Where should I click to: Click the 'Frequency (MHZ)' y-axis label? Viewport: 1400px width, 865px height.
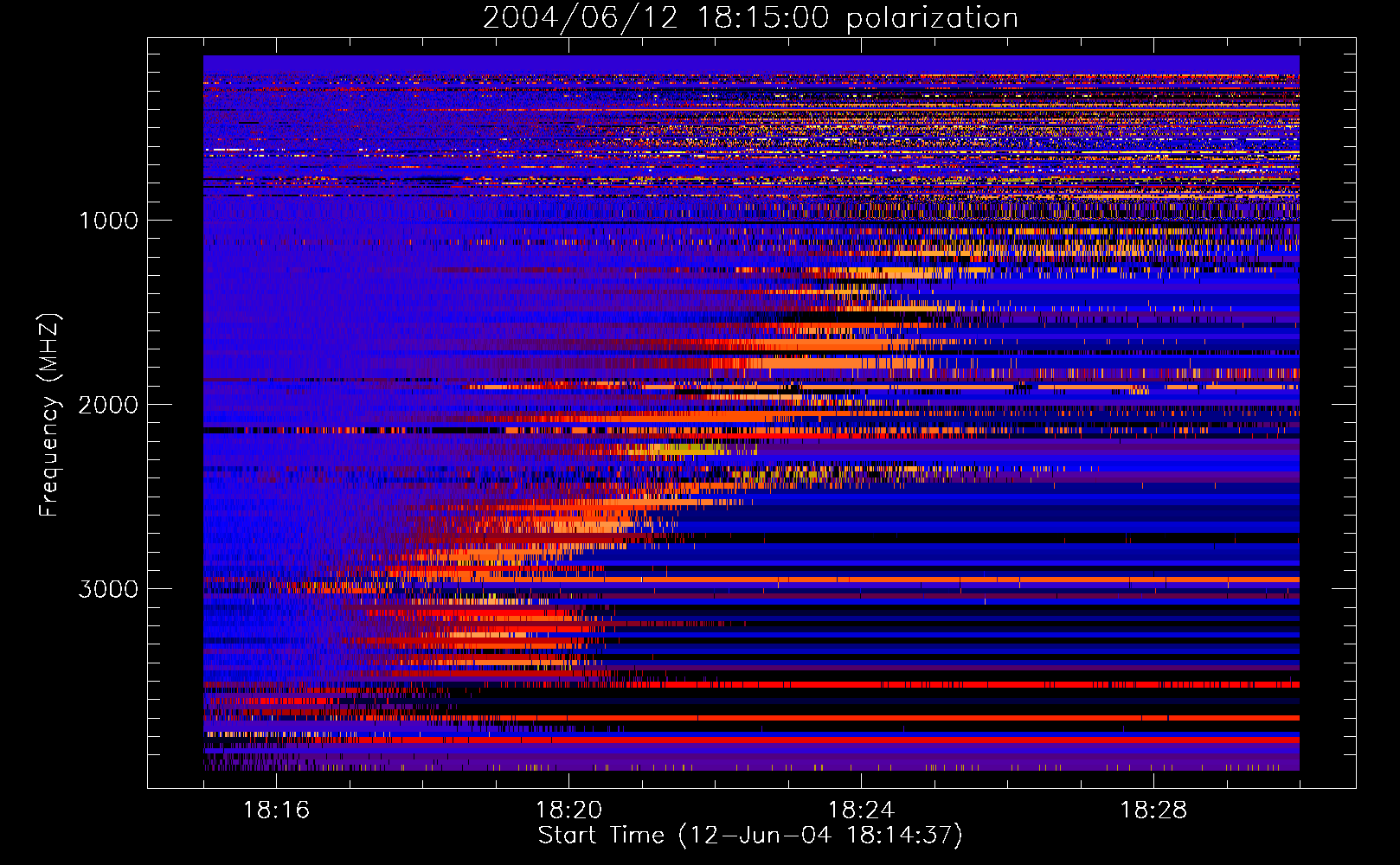tap(49, 415)
